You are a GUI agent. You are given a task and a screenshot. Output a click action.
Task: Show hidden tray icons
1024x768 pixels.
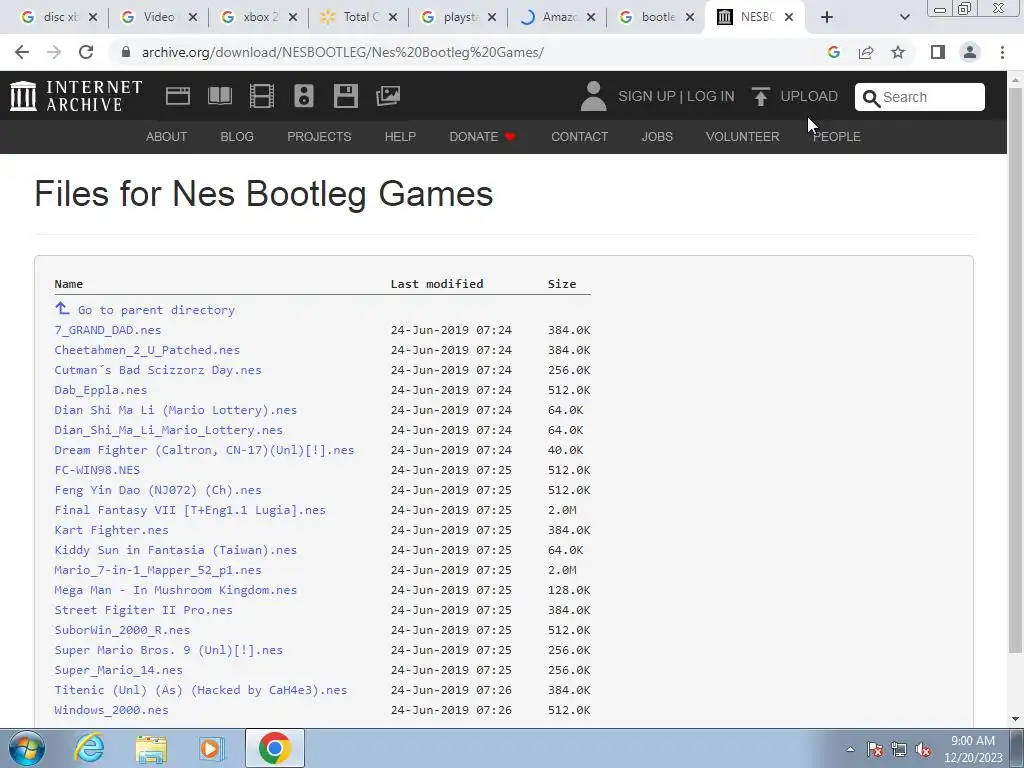coord(850,749)
